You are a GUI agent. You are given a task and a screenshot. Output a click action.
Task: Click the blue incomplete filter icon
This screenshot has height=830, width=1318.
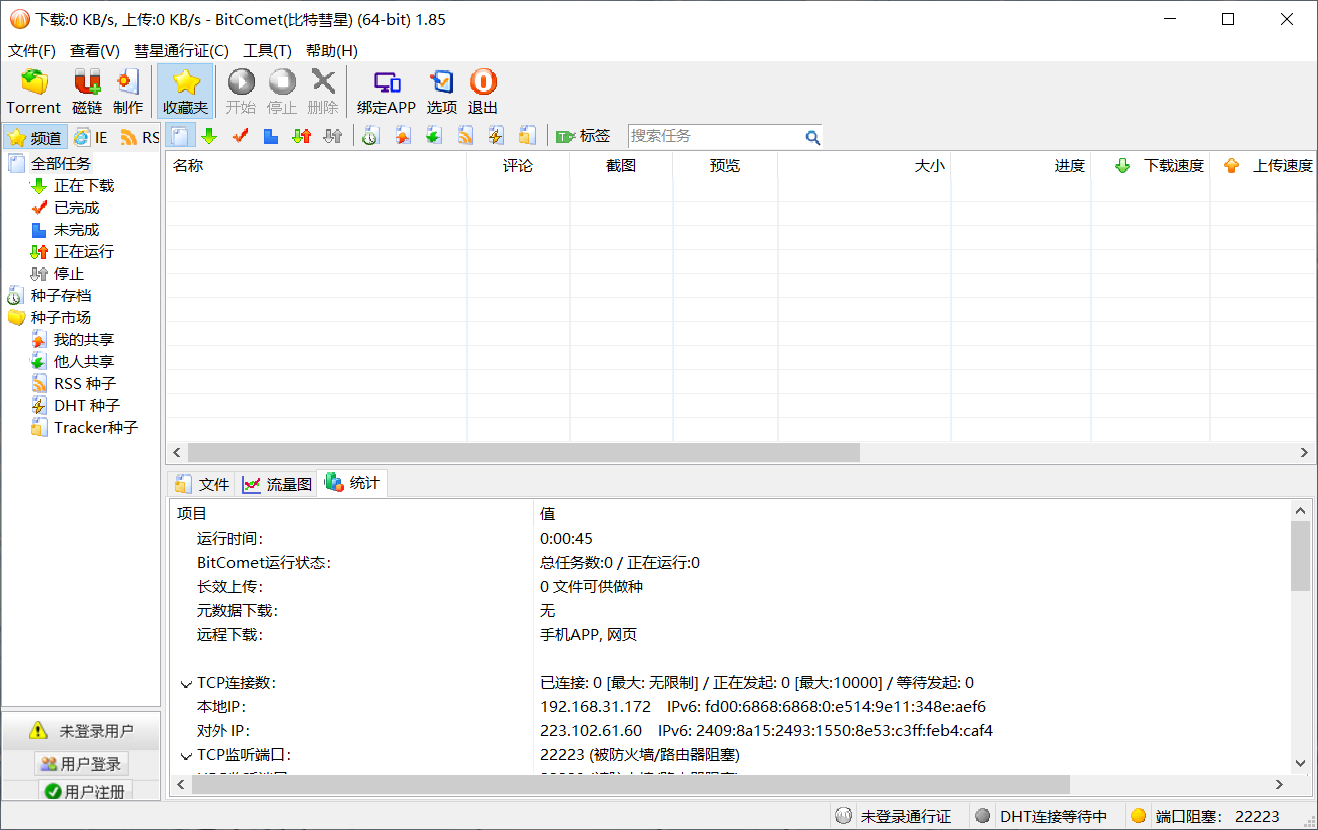point(271,136)
